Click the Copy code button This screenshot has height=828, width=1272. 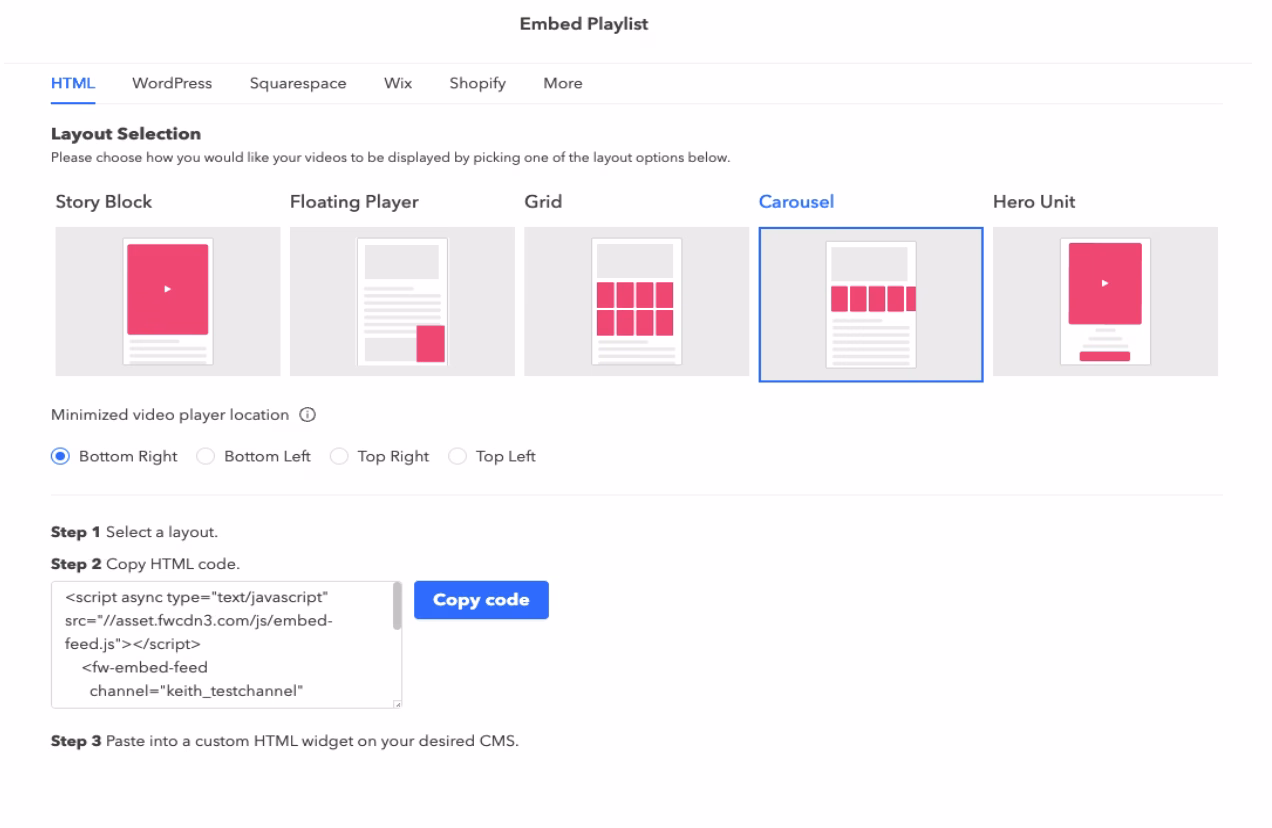(481, 600)
